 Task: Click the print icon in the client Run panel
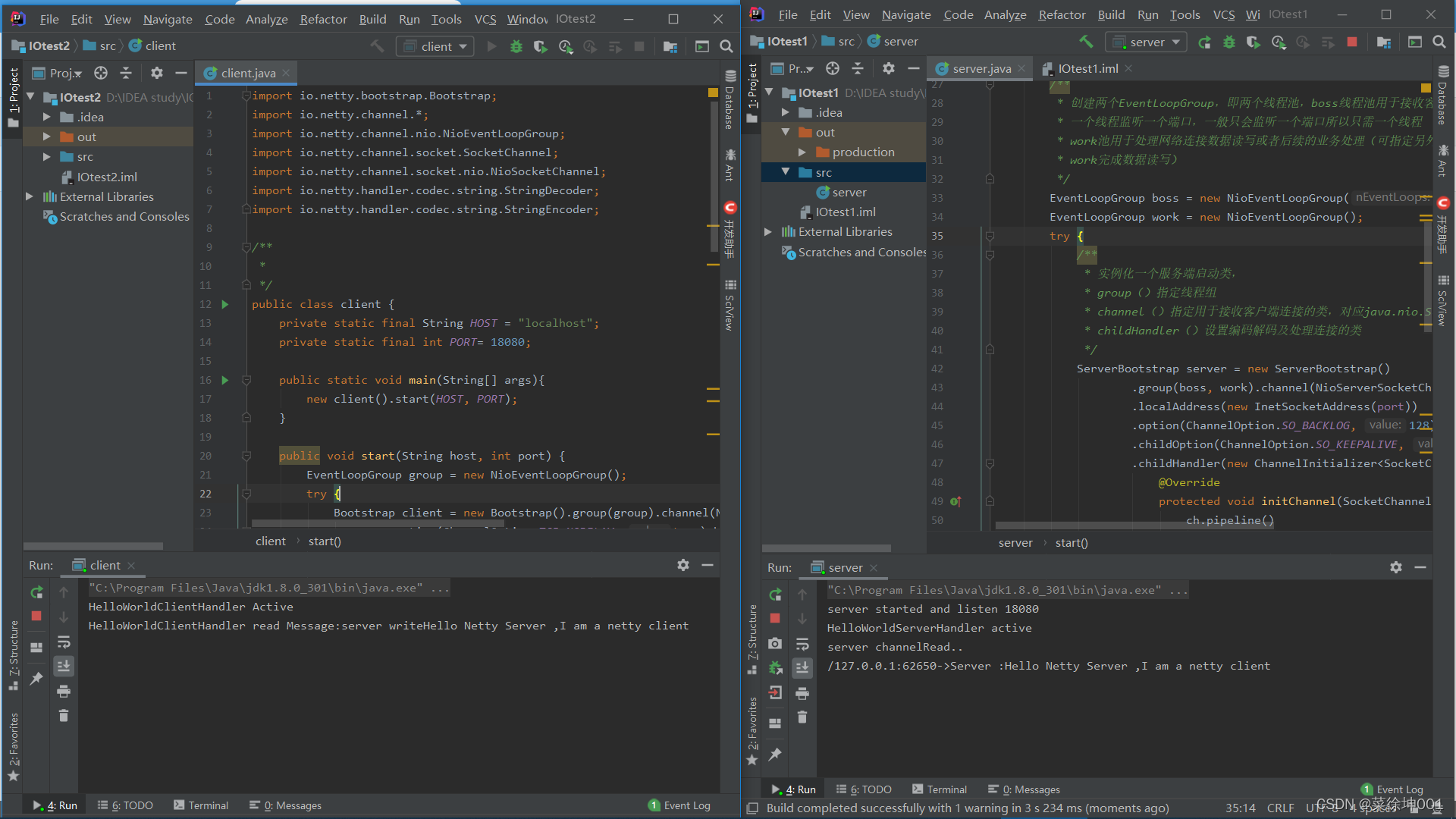(x=64, y=691)
